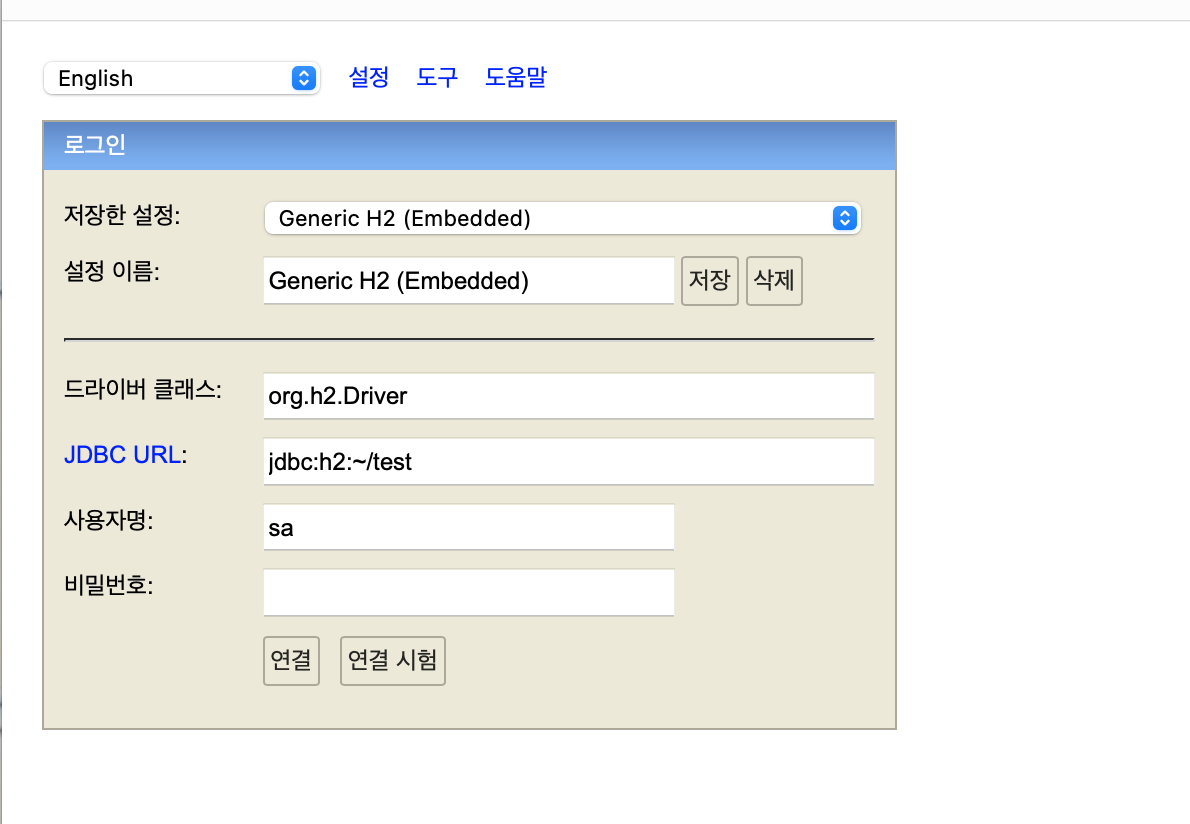Open the 도구 link
The image size is (1190, 824).
click(x=437, y=77)
